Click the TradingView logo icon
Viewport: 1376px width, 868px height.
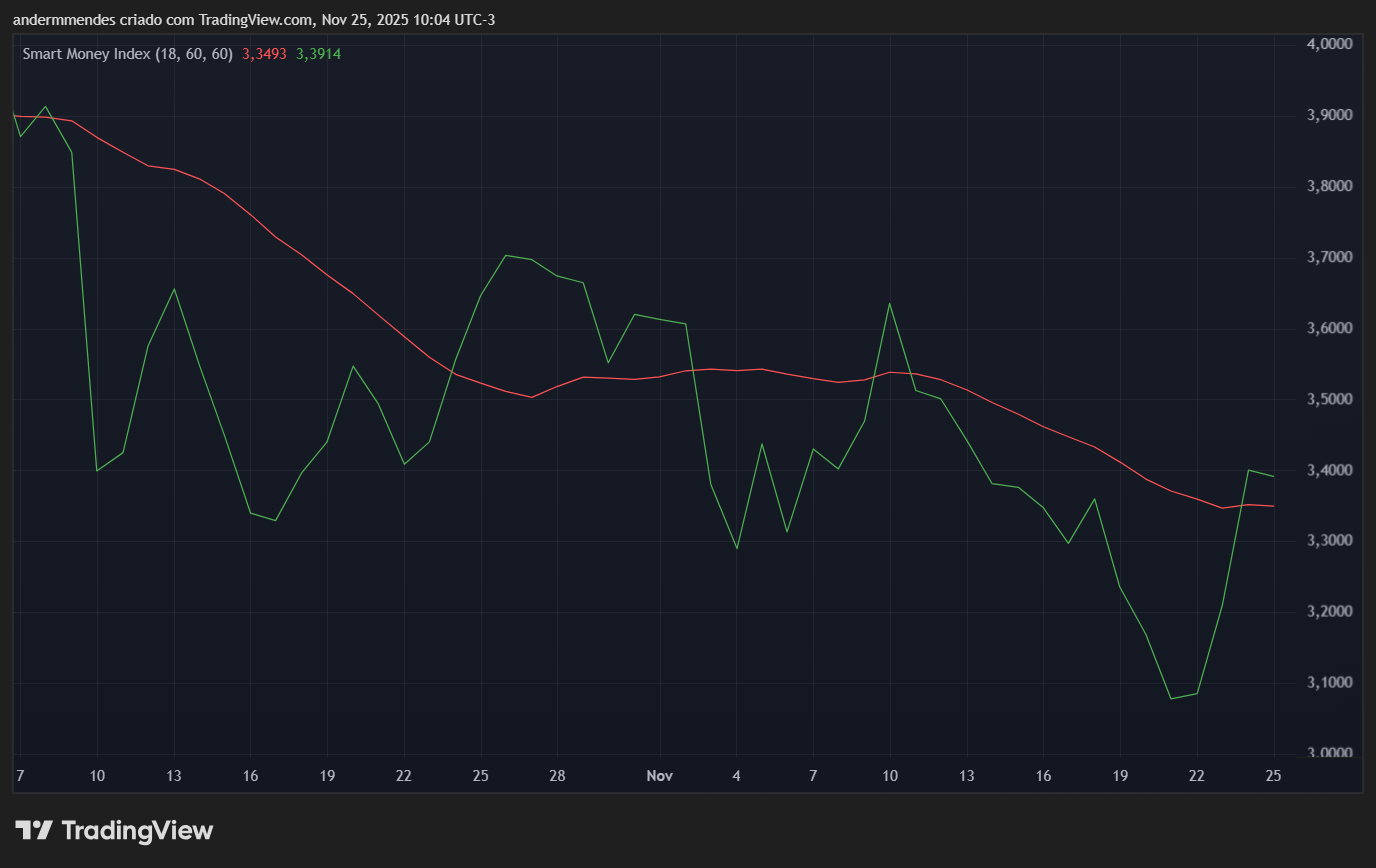(36, 829)
